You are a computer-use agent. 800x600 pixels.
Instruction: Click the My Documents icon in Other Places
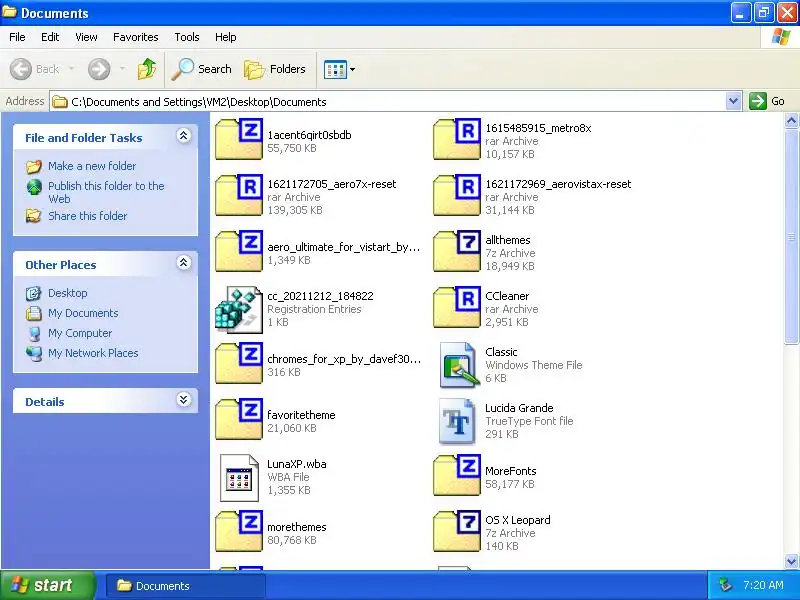point(34,313)
